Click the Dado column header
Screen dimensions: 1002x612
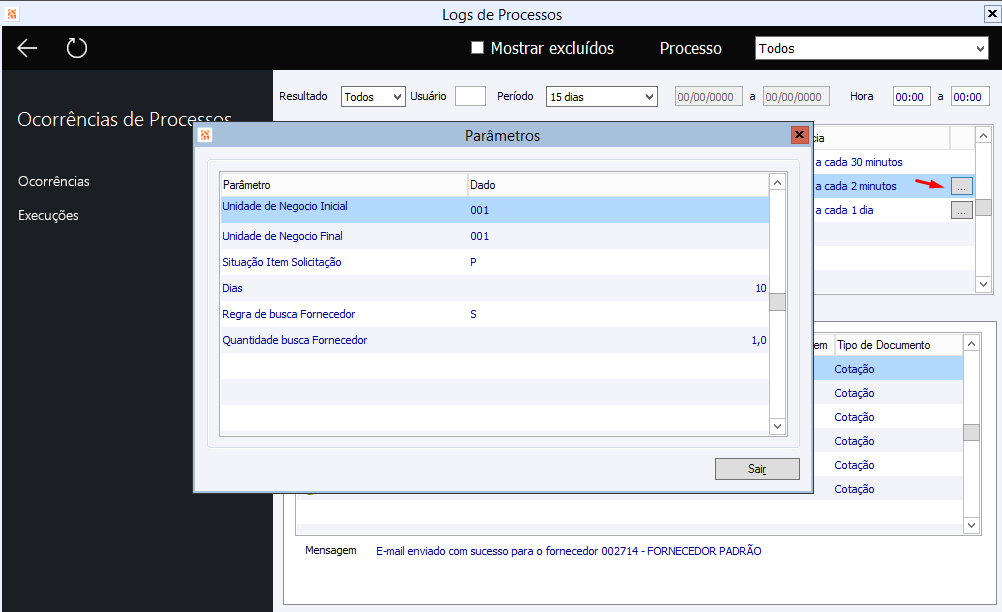(618, 185)
